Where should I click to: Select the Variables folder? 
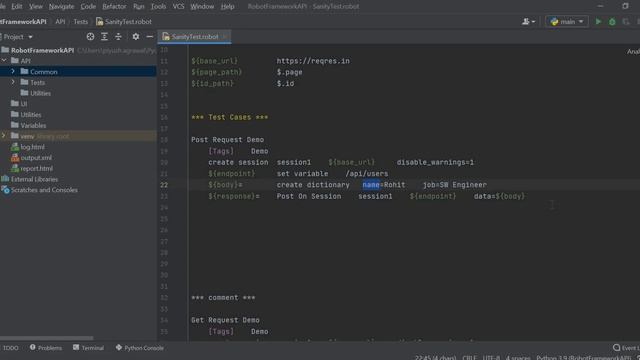(x=33, y=125)
